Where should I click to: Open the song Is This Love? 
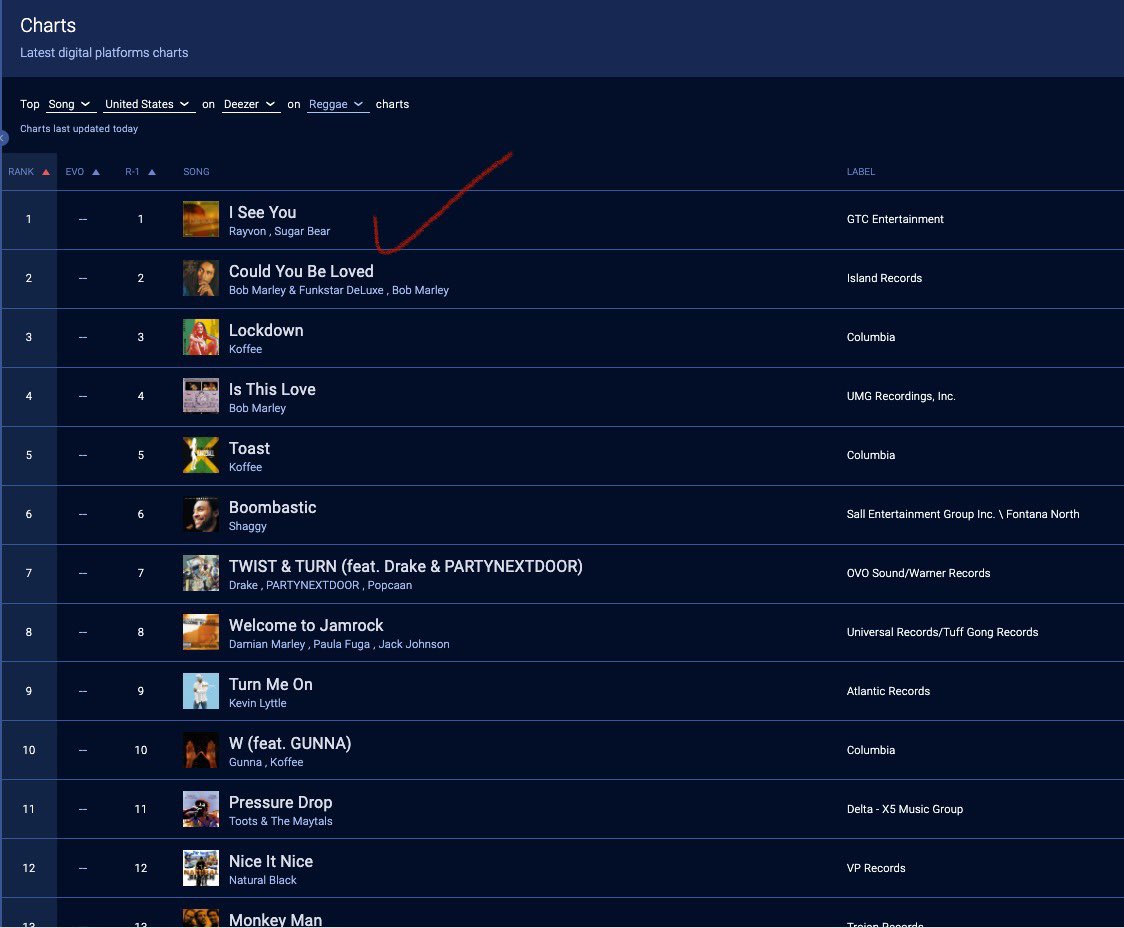click(x=272, y=389)
